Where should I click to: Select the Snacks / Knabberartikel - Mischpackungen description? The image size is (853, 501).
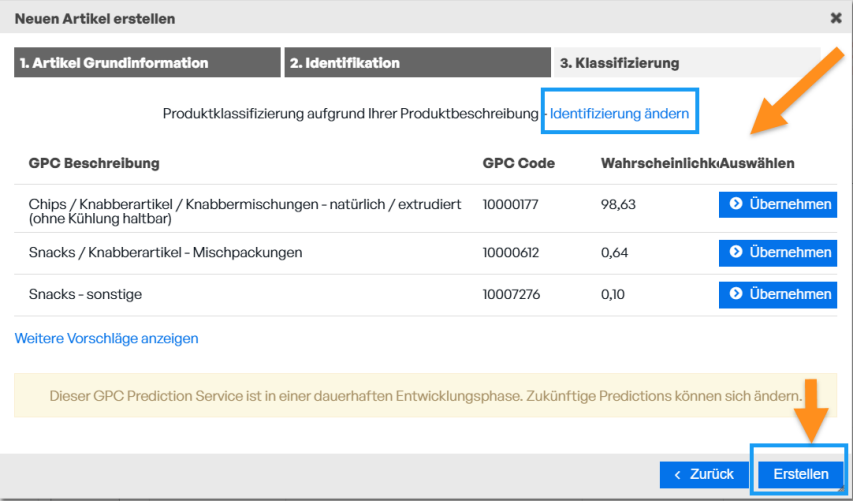165,253
